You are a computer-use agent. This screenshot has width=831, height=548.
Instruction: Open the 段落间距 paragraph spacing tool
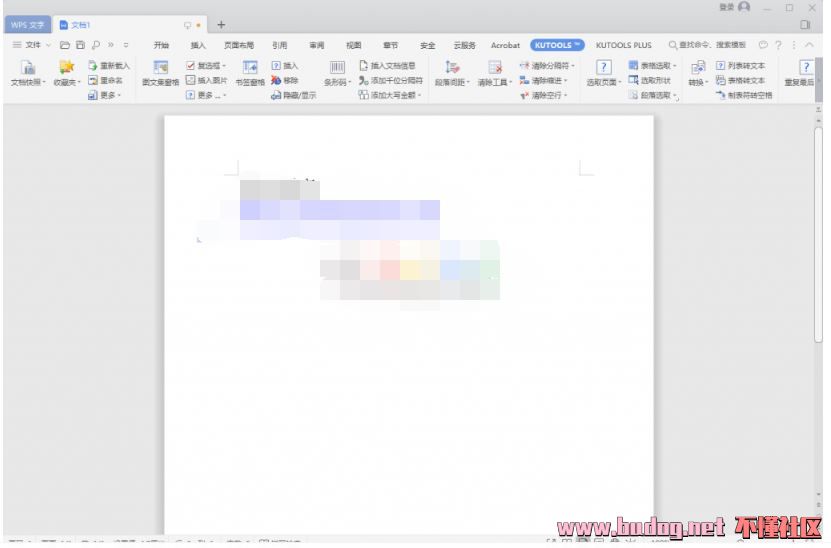point(452,73)
